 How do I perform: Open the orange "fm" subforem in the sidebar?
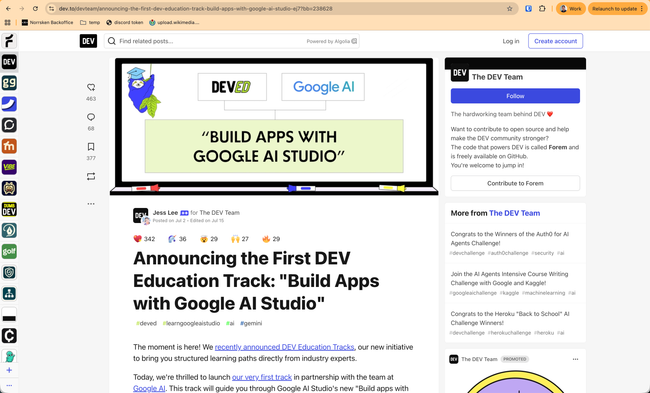click(x=9, y=146)
